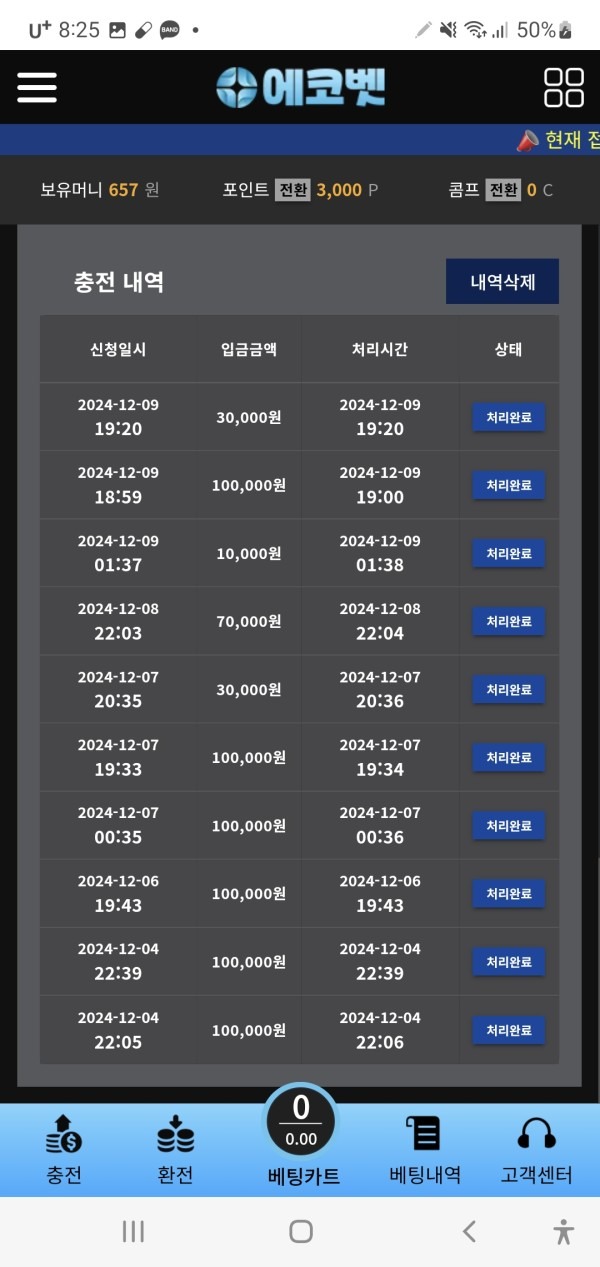This screenshot has height=1267, width=600.
Task: Click 처리완료 on the 30,000원 deposit from 19:20
Action: coord(507,417)
